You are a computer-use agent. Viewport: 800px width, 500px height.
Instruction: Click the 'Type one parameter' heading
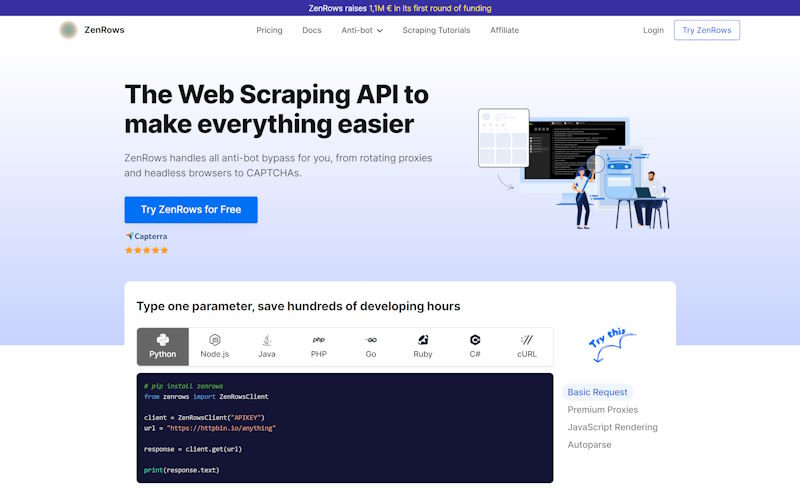(x=298, y=306)
